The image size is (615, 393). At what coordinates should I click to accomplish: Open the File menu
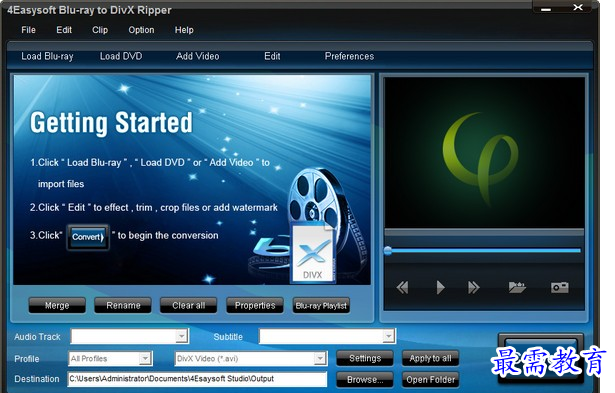click(28, 30)
